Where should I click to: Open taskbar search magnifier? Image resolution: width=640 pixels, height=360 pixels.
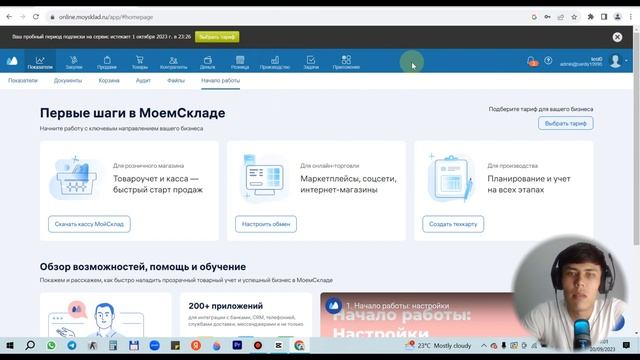(30, 345)
